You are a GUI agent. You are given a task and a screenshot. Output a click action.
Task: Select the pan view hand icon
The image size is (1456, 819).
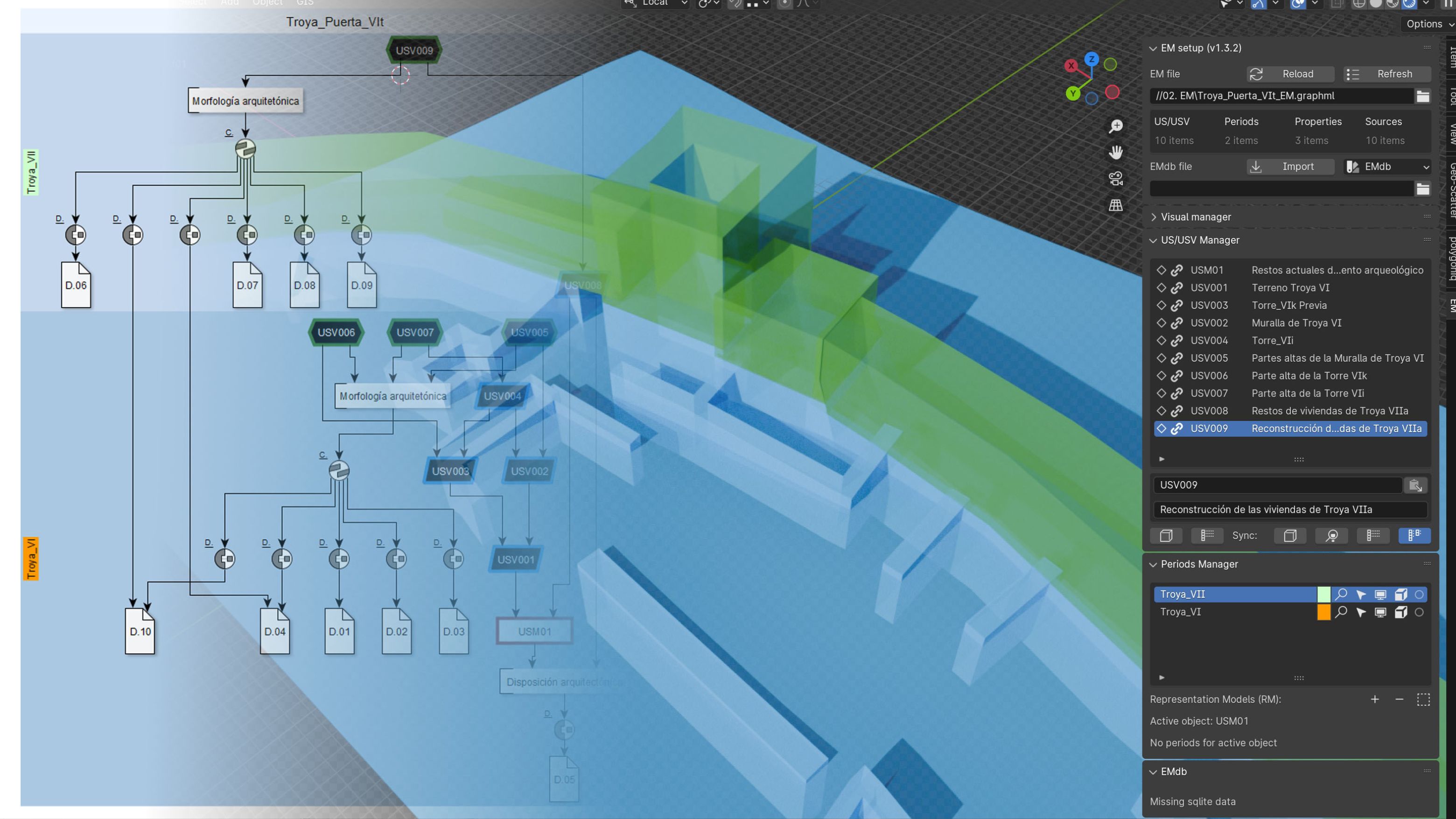1116,152
